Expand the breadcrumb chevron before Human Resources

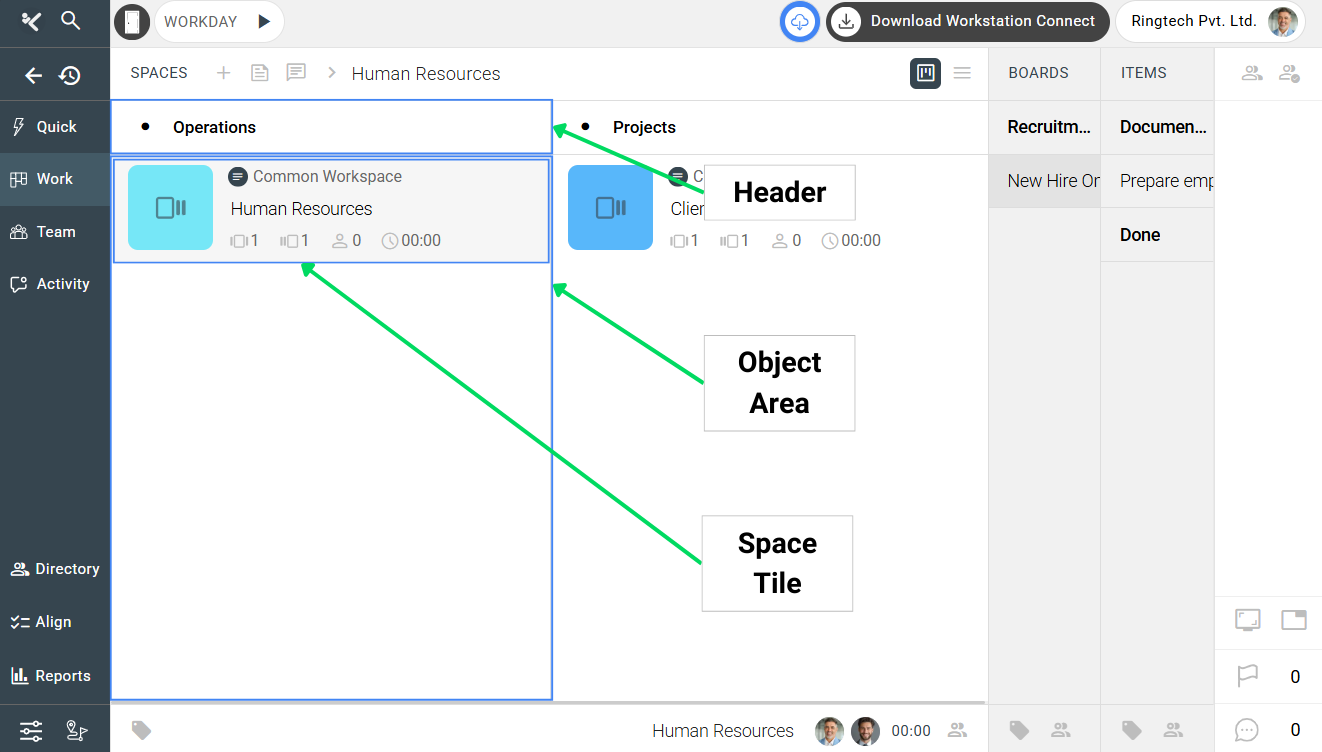coord(332,73)
